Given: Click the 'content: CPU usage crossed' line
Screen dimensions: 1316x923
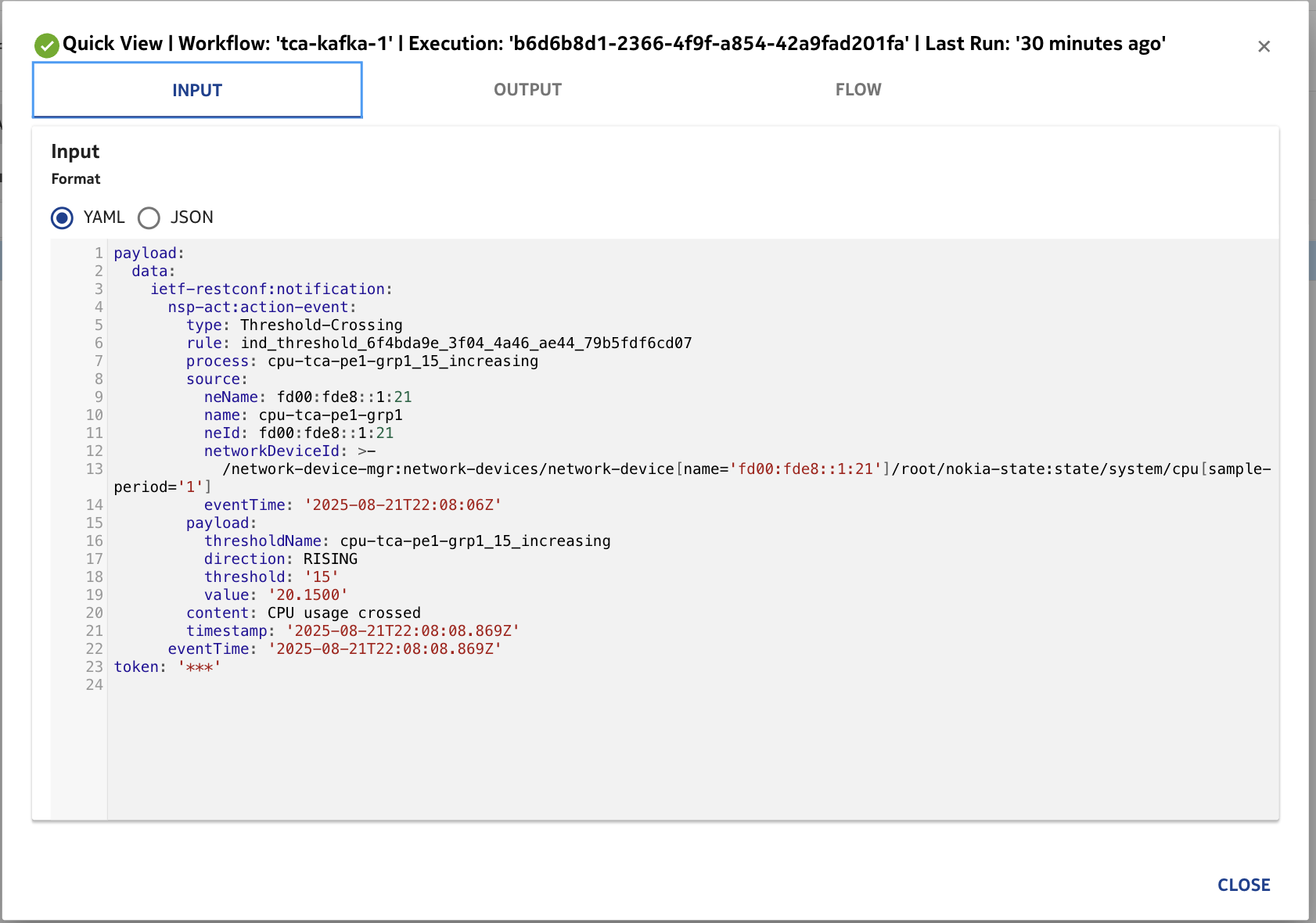Looking at the screenshot, I should click(303, 613).
